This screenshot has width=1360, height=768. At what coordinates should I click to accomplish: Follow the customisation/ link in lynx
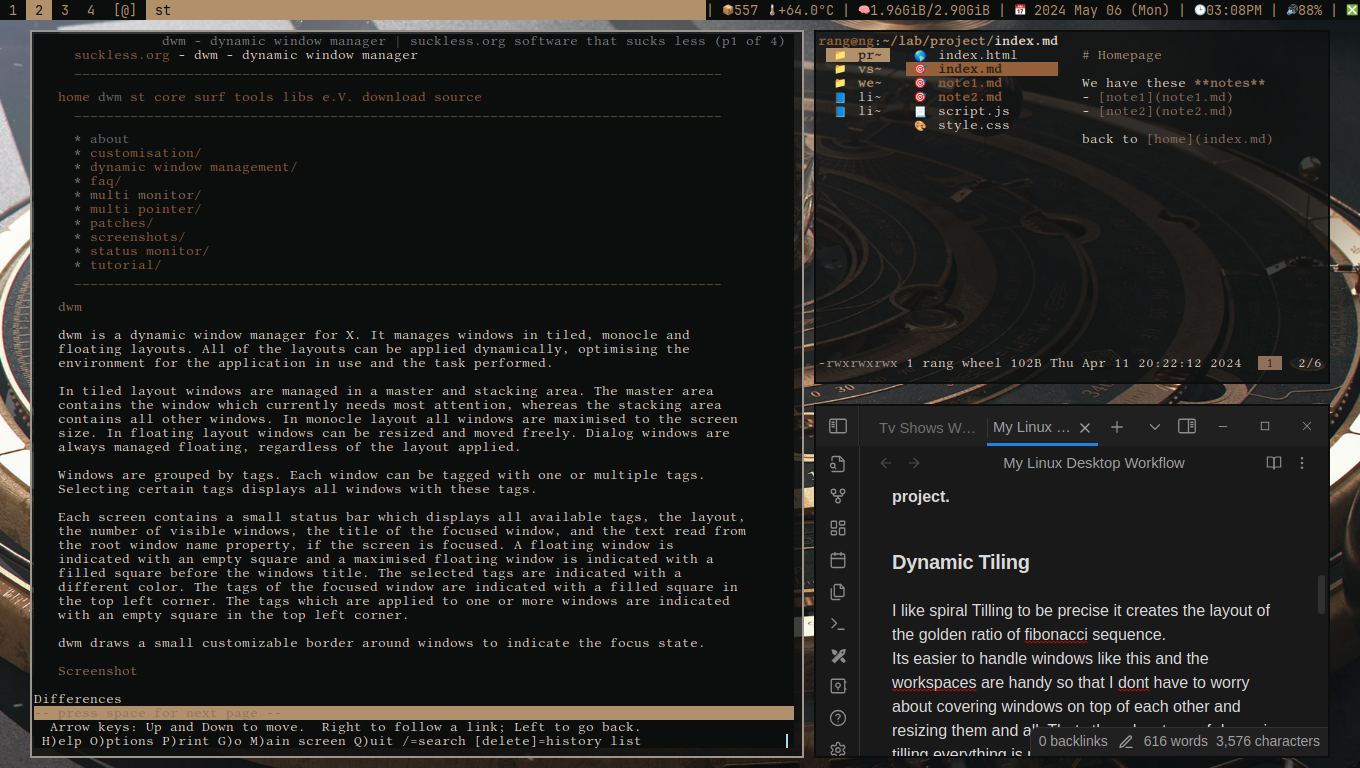(x=146, y=153)
